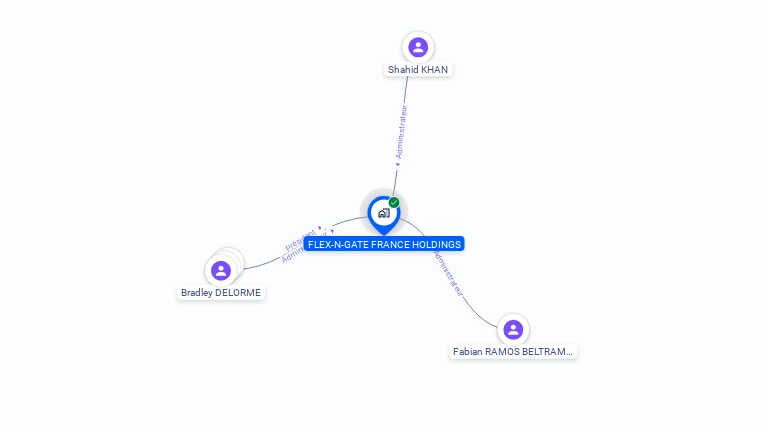Select the Bradley DELORME person icon
Image resolution: width=768 pixels, height=432 pixels.
tap(221, 270)
